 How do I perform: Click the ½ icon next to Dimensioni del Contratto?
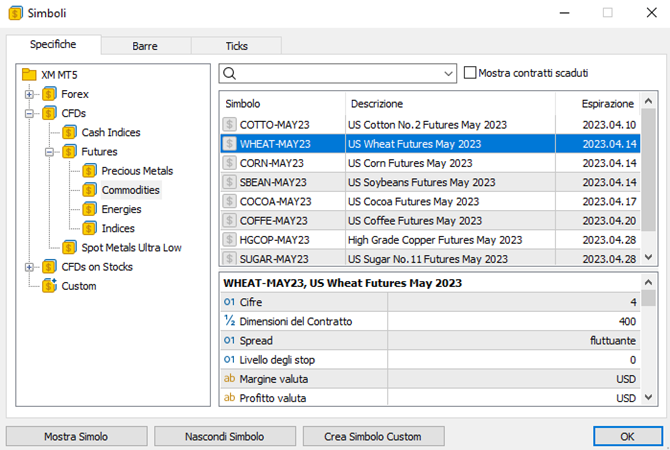click(x=229, y=321)
